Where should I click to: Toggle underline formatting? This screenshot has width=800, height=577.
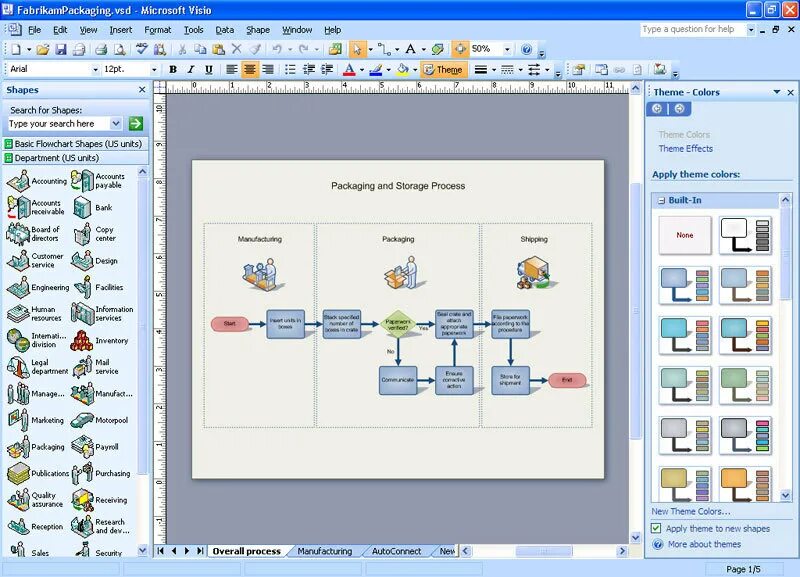coord(207,69)
